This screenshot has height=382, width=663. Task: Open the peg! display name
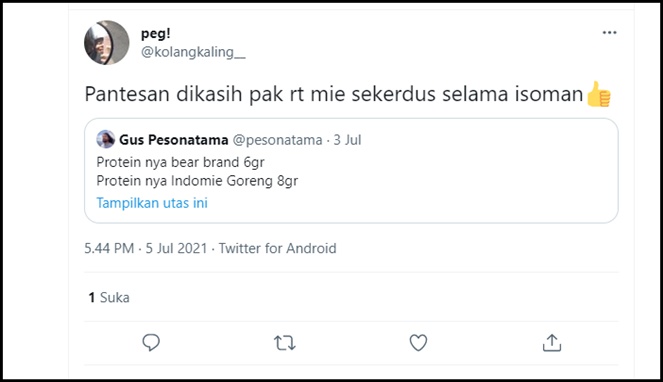[x=156, y=33]
